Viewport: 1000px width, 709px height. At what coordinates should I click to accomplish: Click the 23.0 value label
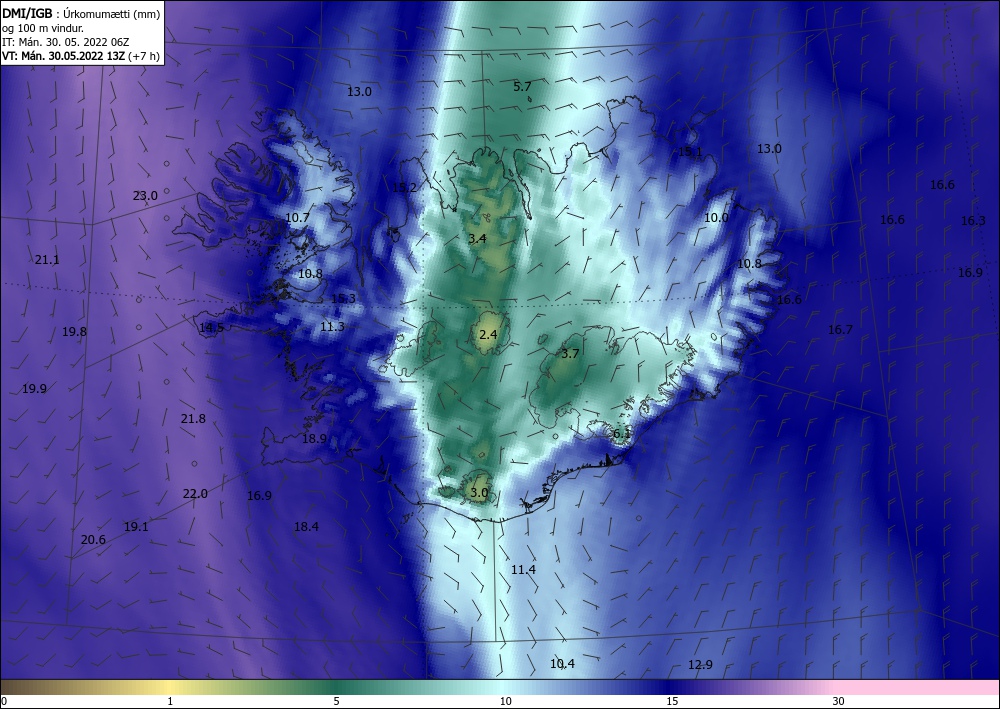point(145,196)
